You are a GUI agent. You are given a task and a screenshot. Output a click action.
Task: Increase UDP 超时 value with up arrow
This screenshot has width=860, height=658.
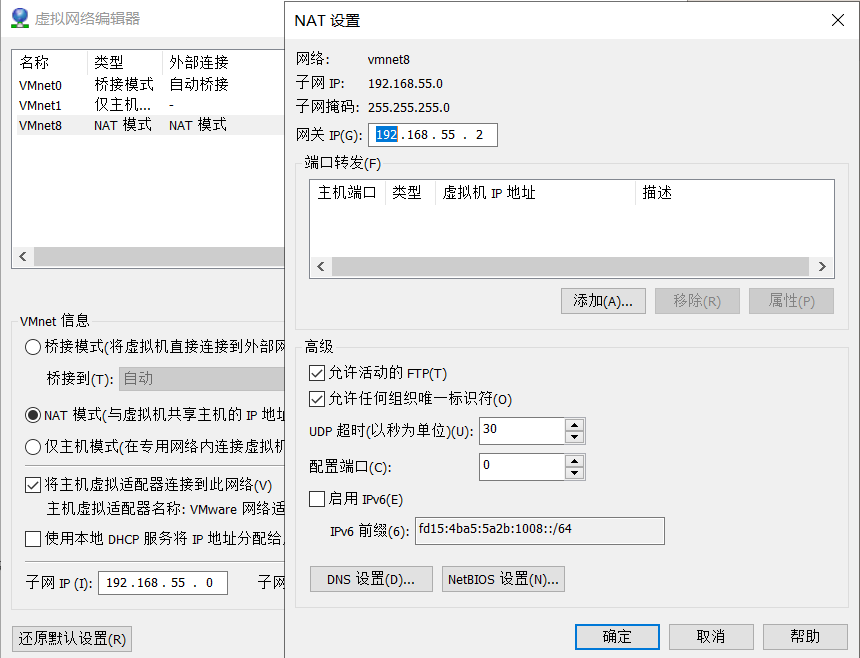[574, 425]
